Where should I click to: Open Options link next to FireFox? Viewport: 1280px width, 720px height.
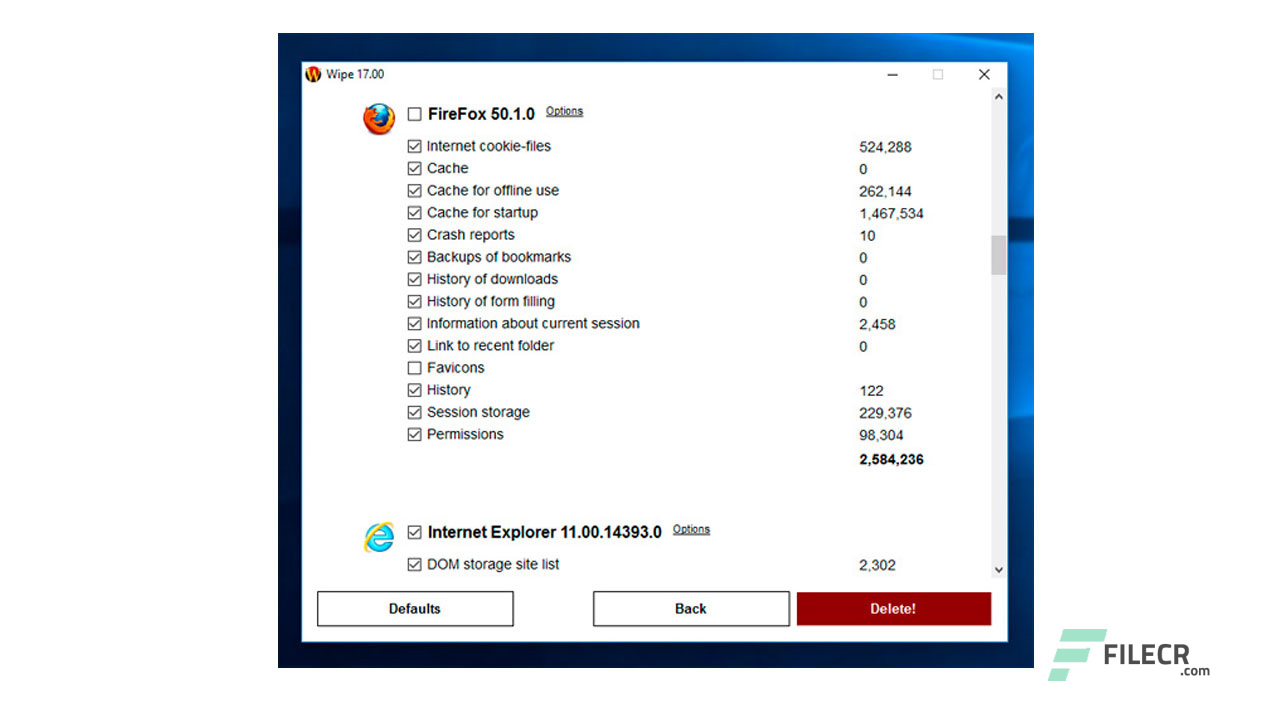pyautogui.click(x=564, y=111)
